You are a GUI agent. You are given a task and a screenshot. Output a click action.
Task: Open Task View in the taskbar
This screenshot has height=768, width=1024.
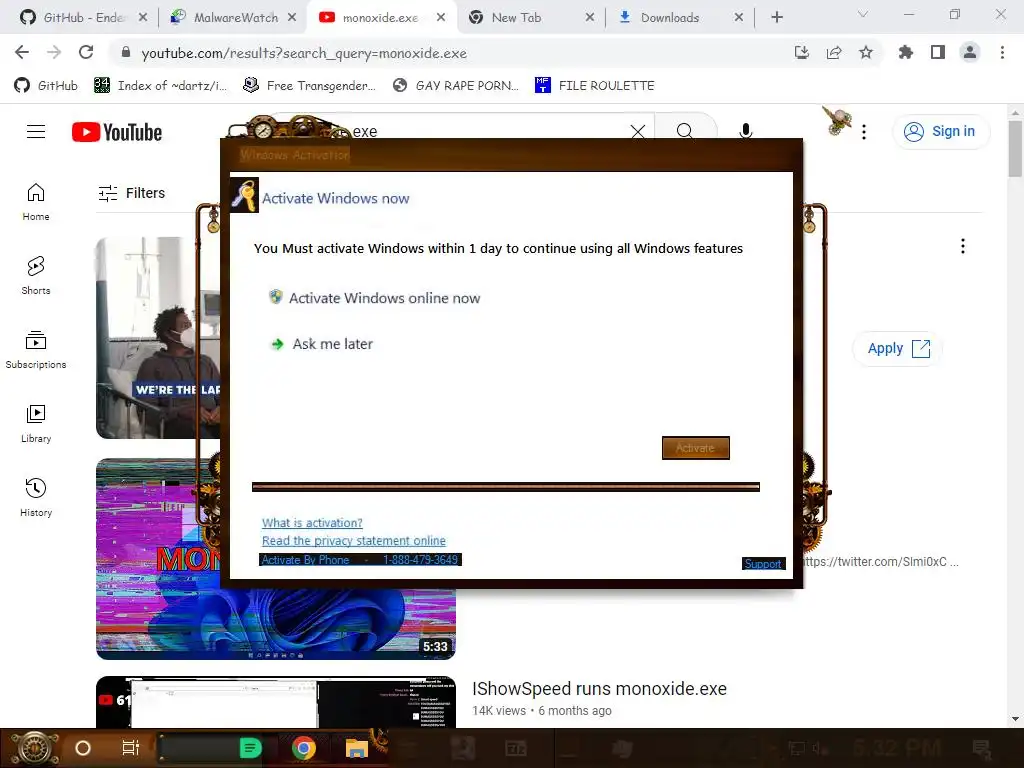coord(131,748)
